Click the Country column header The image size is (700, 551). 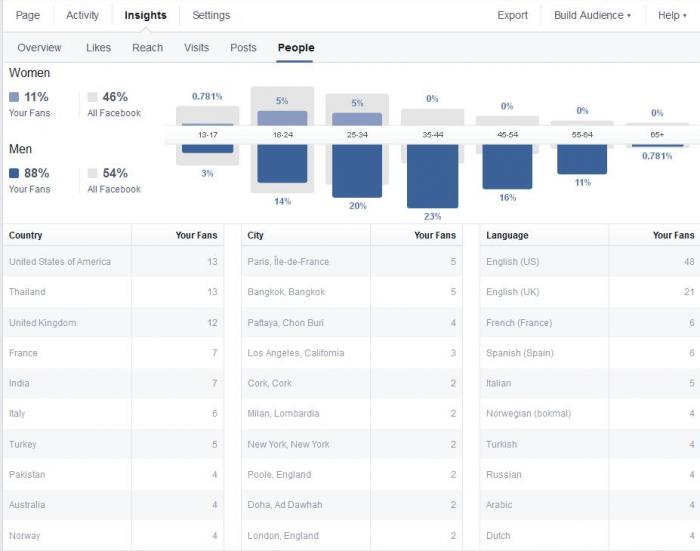[25, 235]
